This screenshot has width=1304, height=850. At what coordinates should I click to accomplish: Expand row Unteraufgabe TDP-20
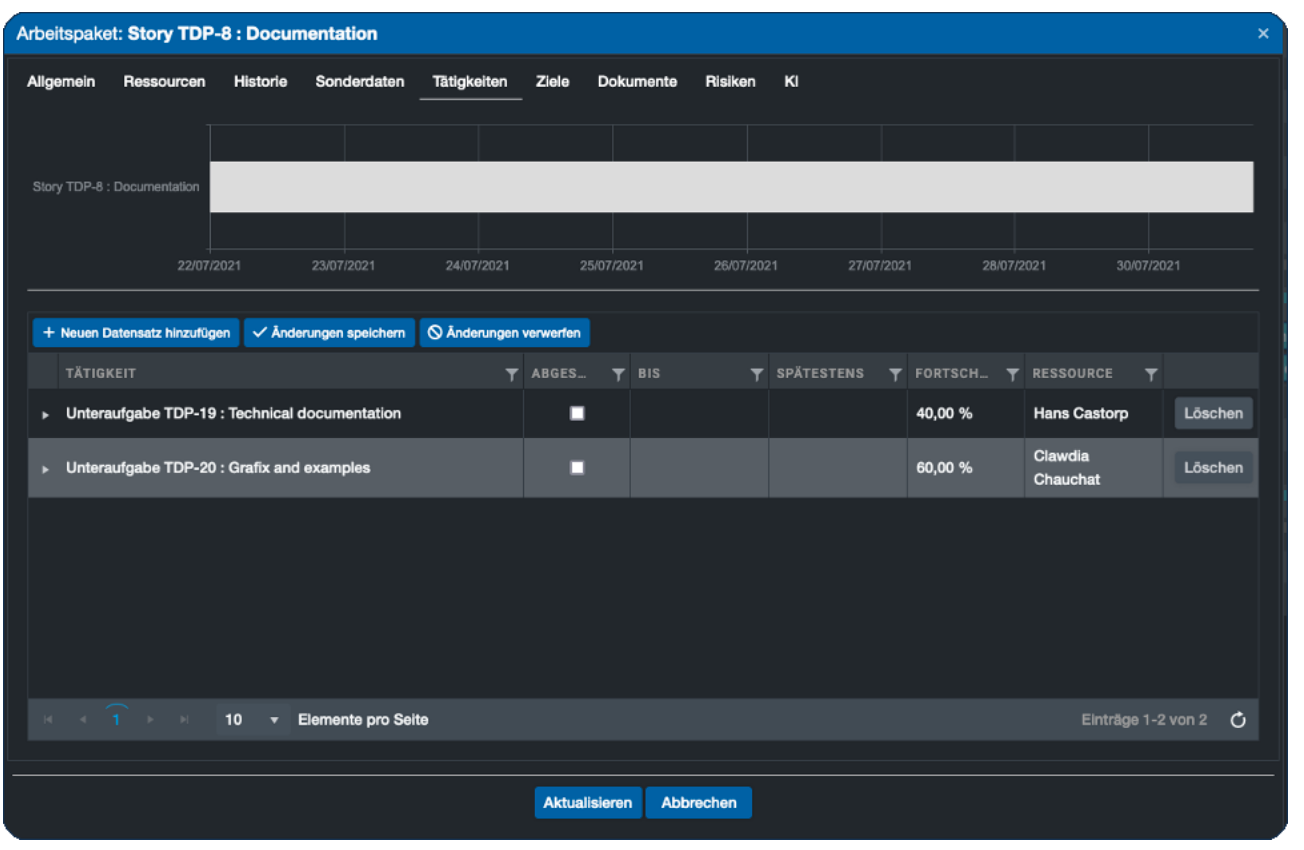[x=44, y=468]
